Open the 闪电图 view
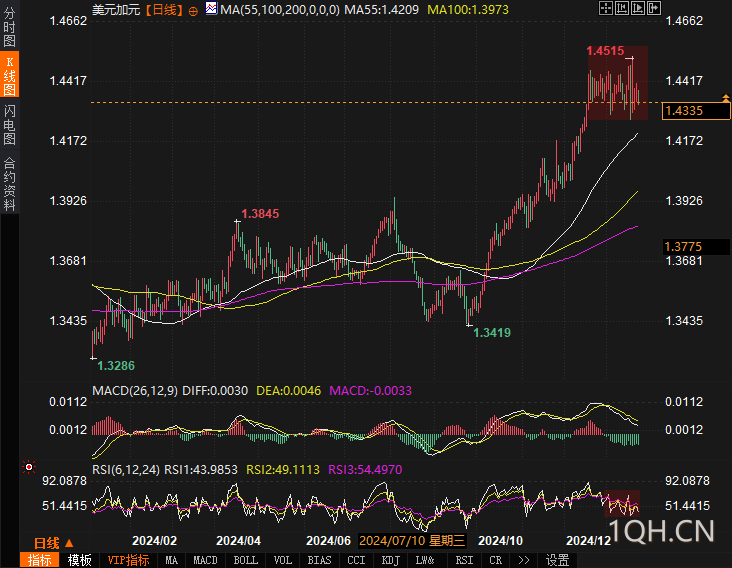Screen dimensions: 732x568 [x=9, y=124]
